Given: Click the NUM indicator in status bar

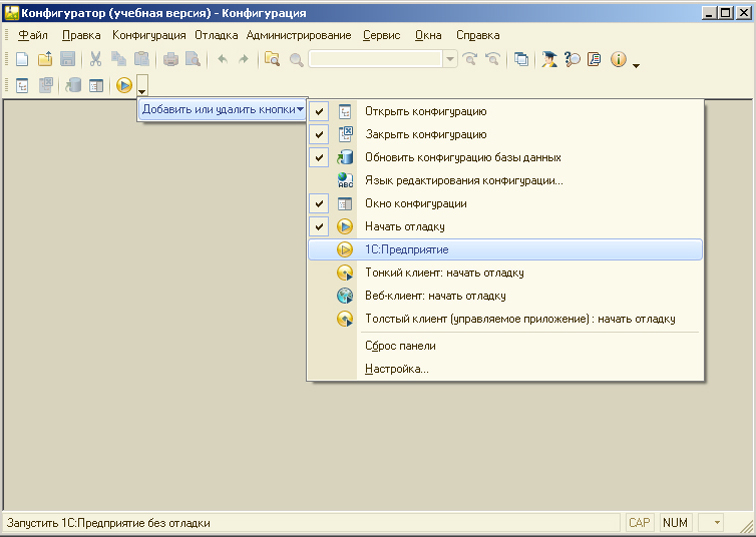Looking at the screenshot, I should click(675, 523).
